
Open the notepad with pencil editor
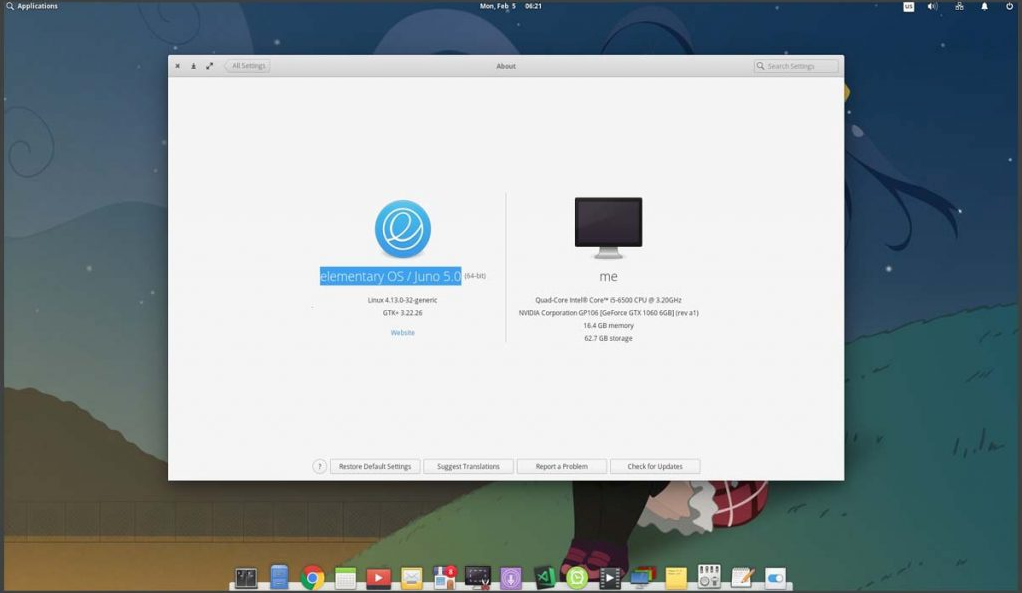pos(742,577)
